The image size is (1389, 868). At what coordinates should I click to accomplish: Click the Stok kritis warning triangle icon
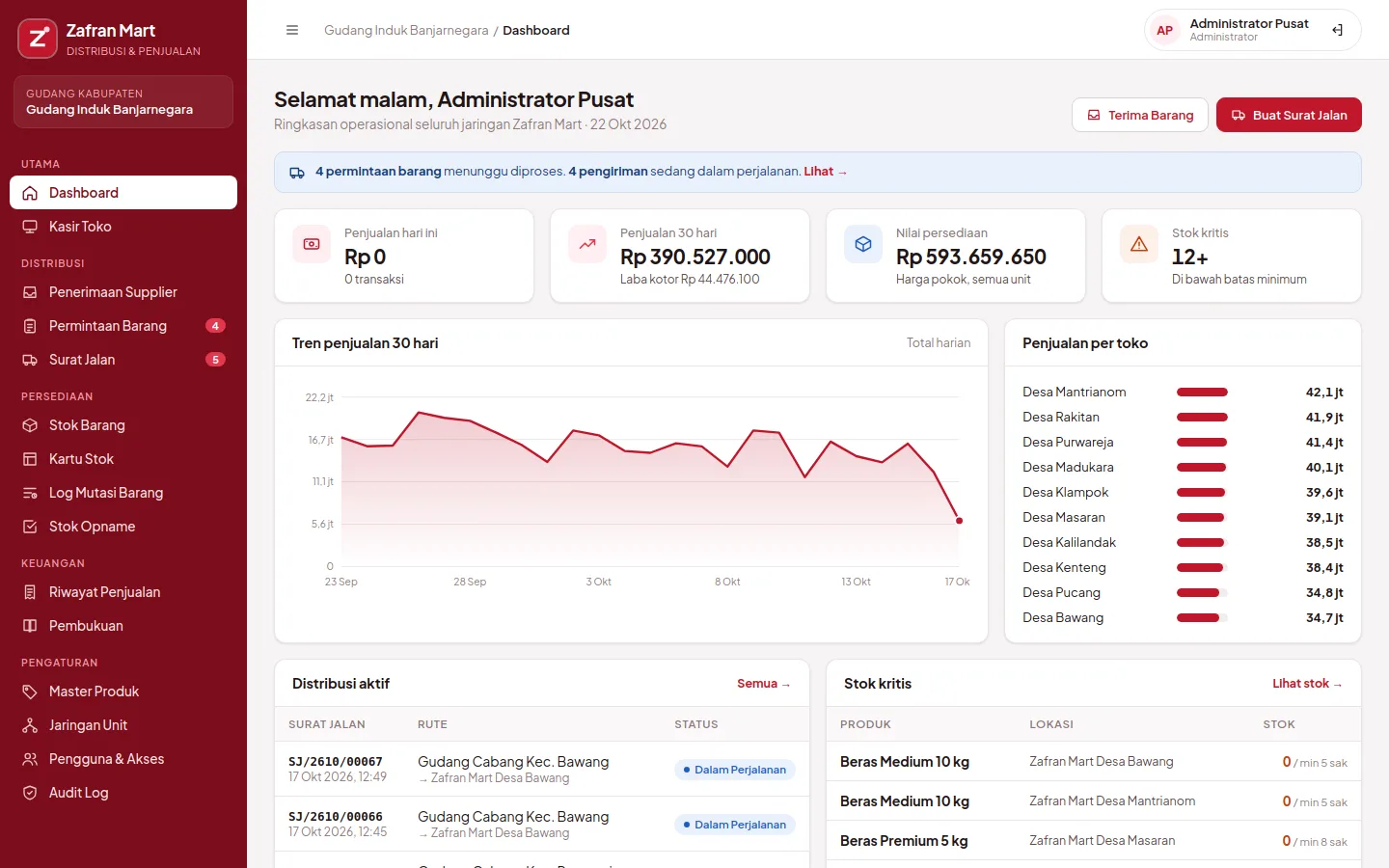tap(1139, 244)
